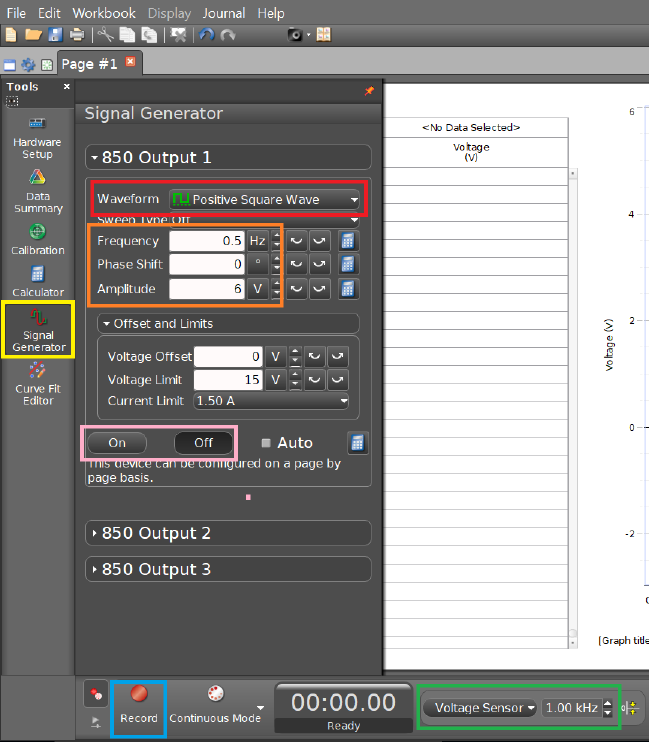Viewport: 649px width, 742px height.
Task: Open Waveform Positive Square Wave dropdown
Action: [x=264, y=200]
